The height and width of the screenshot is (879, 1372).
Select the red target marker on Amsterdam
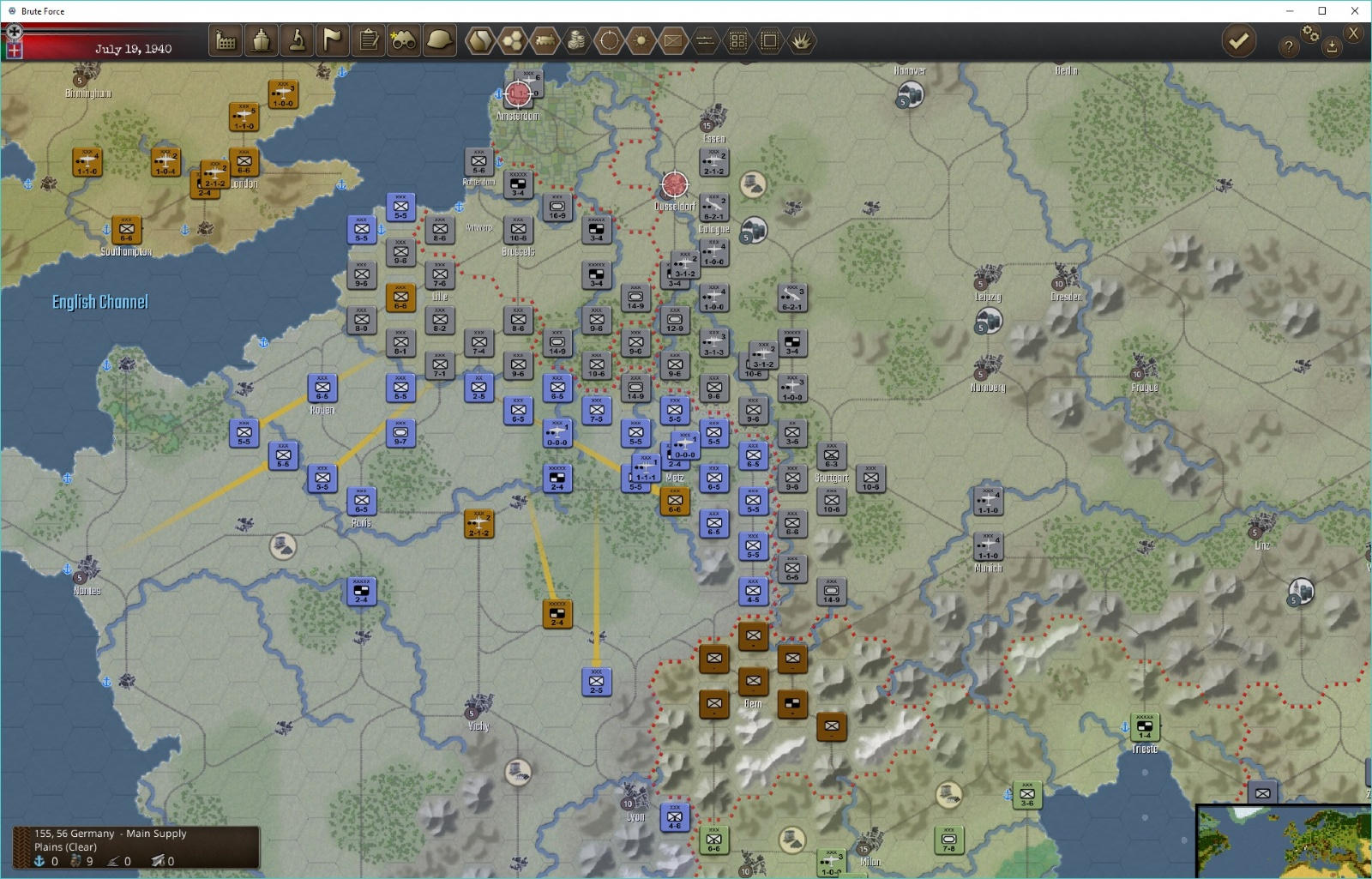(518, 94)
